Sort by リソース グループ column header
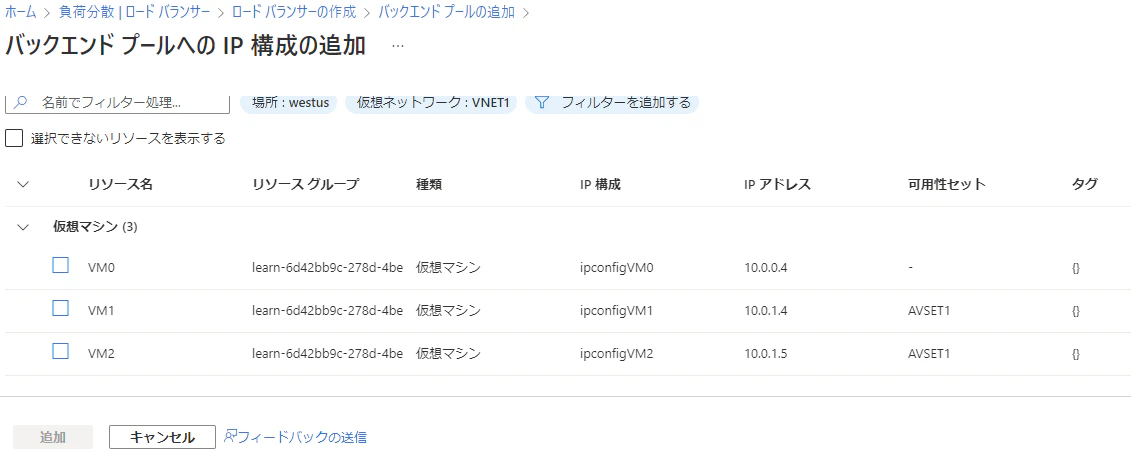The image size is (1131, 460). 305,185
